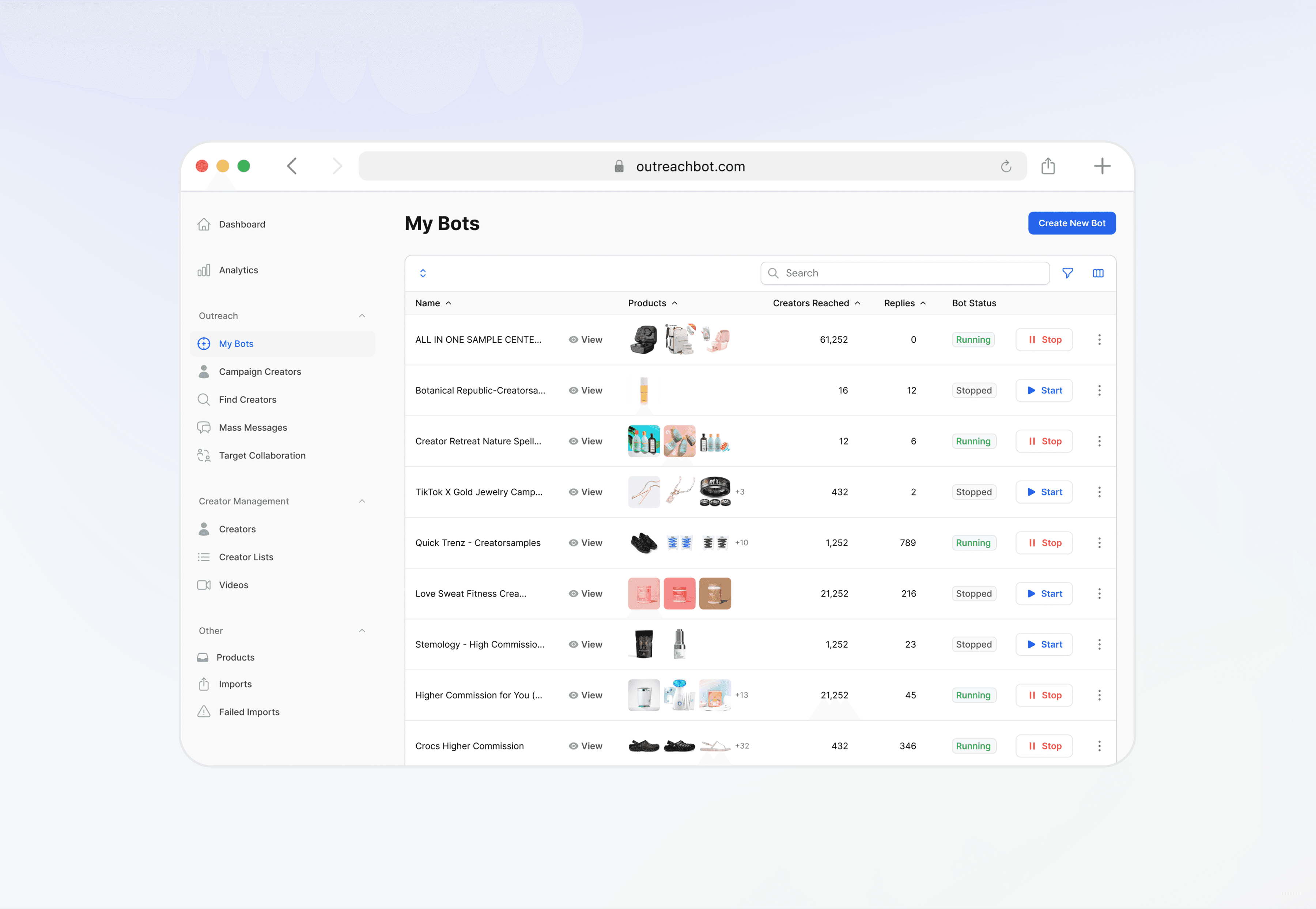The width and height of the screenshot is (1316, 909).
Task: Click the filter funnel icon
Action: click(x=1068, y=273)
